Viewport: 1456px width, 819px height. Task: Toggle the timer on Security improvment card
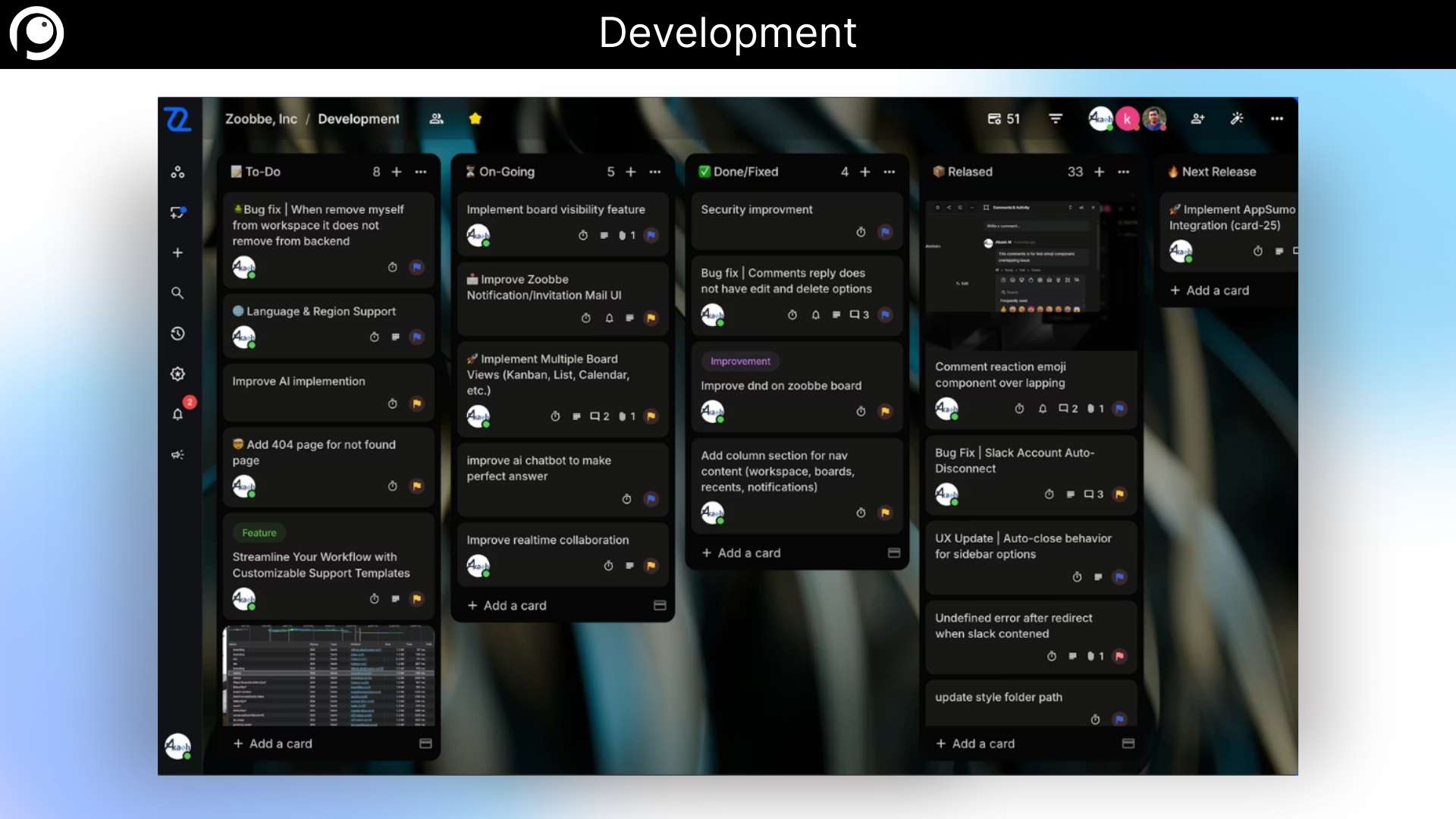point(861,233)
